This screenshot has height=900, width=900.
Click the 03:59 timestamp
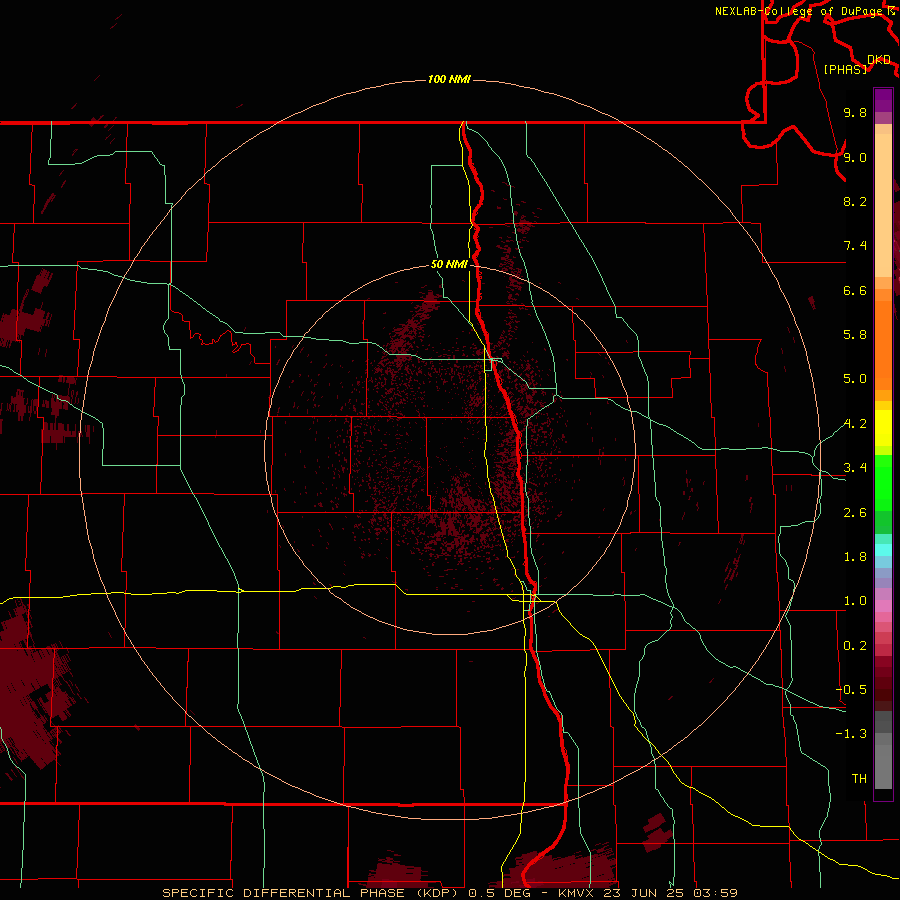[x=715, y=893]
